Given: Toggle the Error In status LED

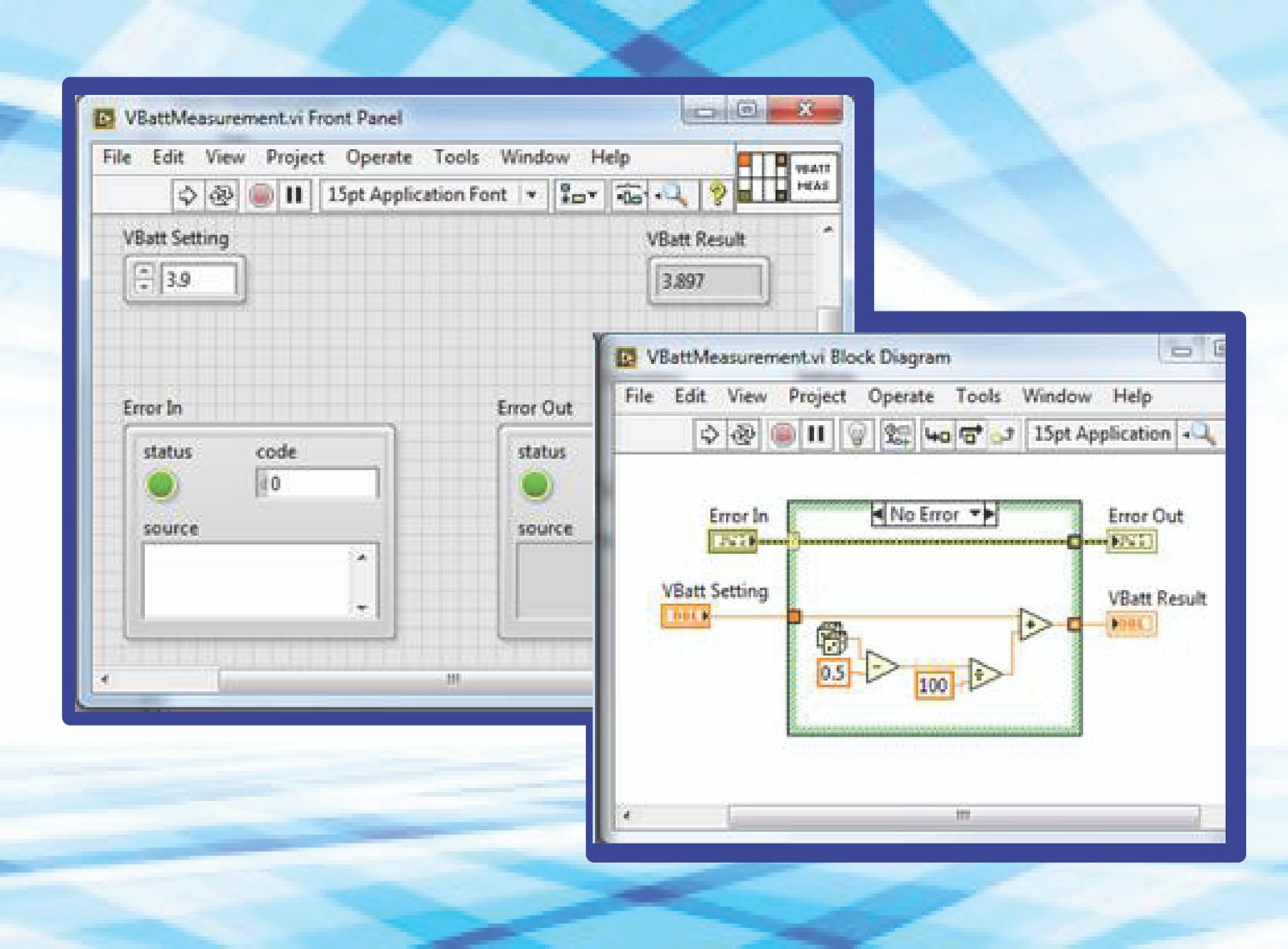Looking at the screenshot, I should click(161, 485).
